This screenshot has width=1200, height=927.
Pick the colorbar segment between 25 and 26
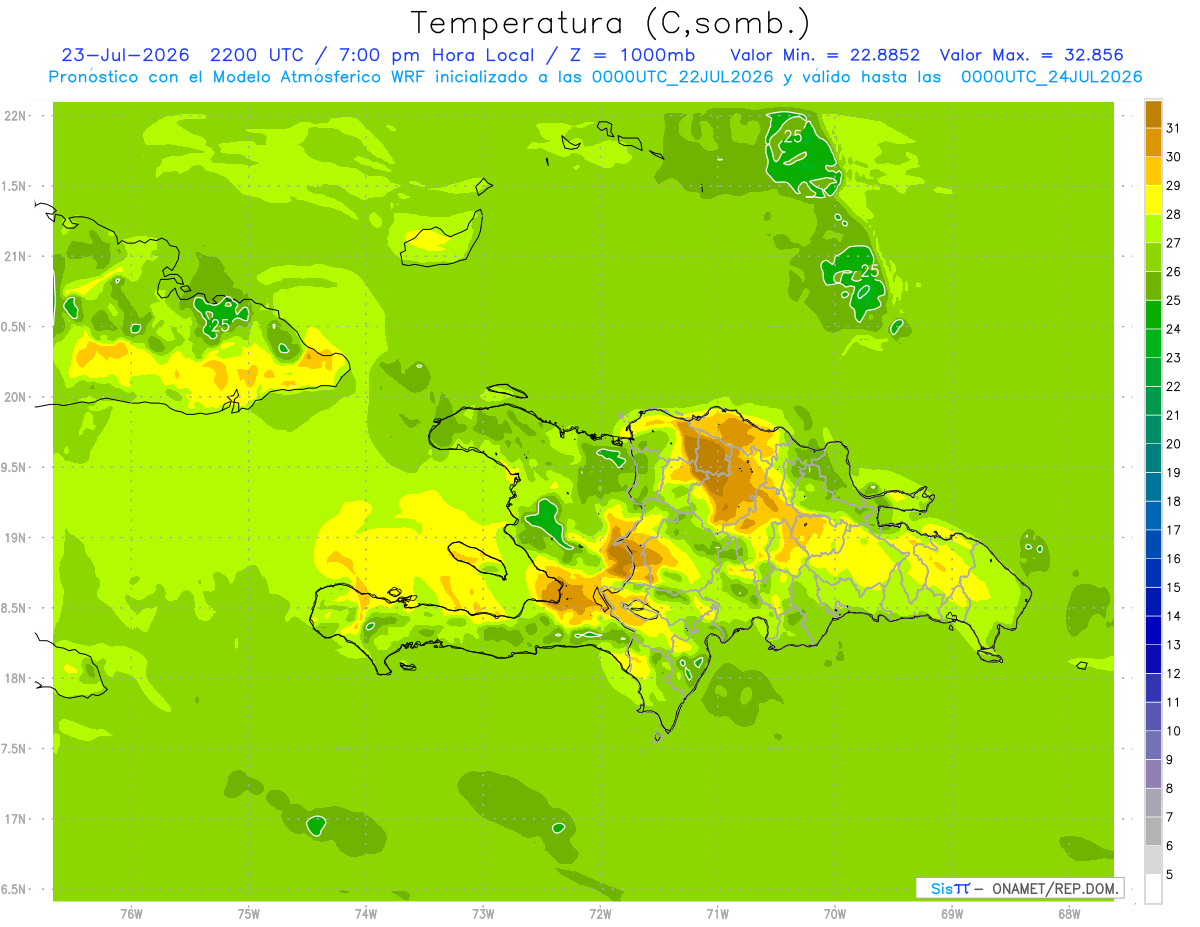(x=1153, y=286)
